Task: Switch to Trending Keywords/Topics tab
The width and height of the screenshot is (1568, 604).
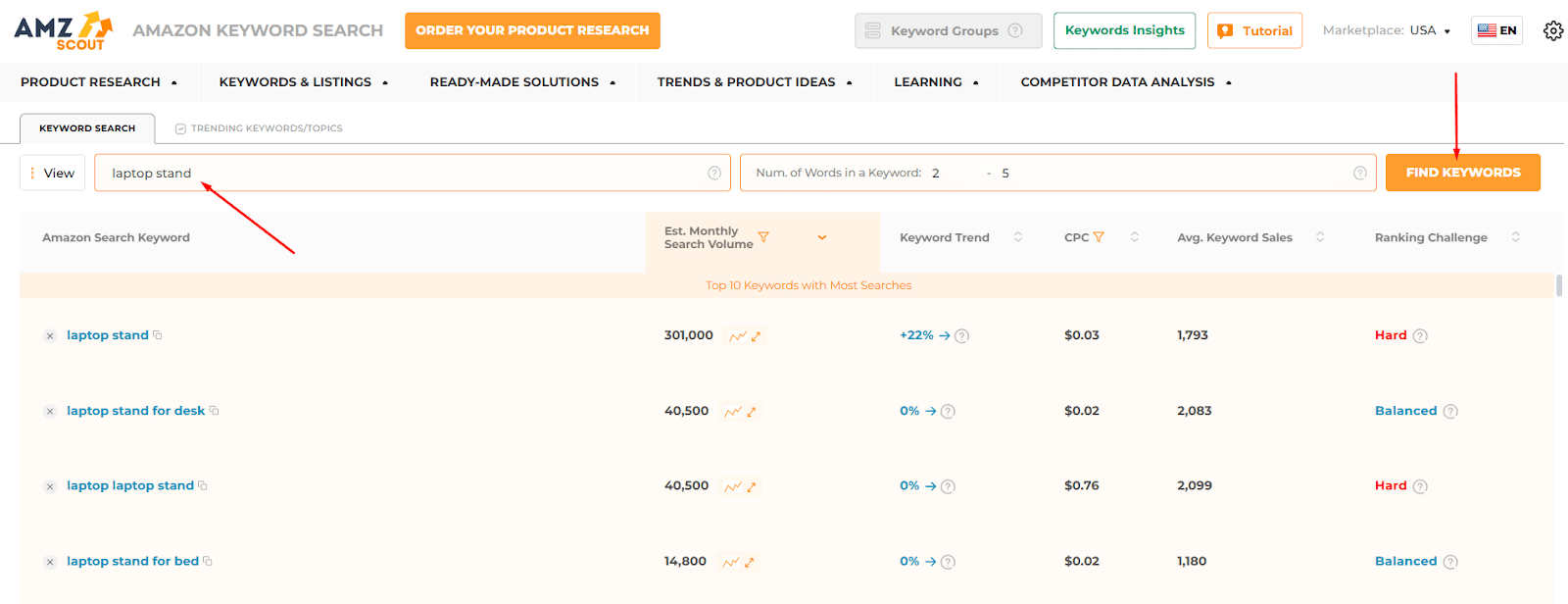Action: click(x=259, y=128)
